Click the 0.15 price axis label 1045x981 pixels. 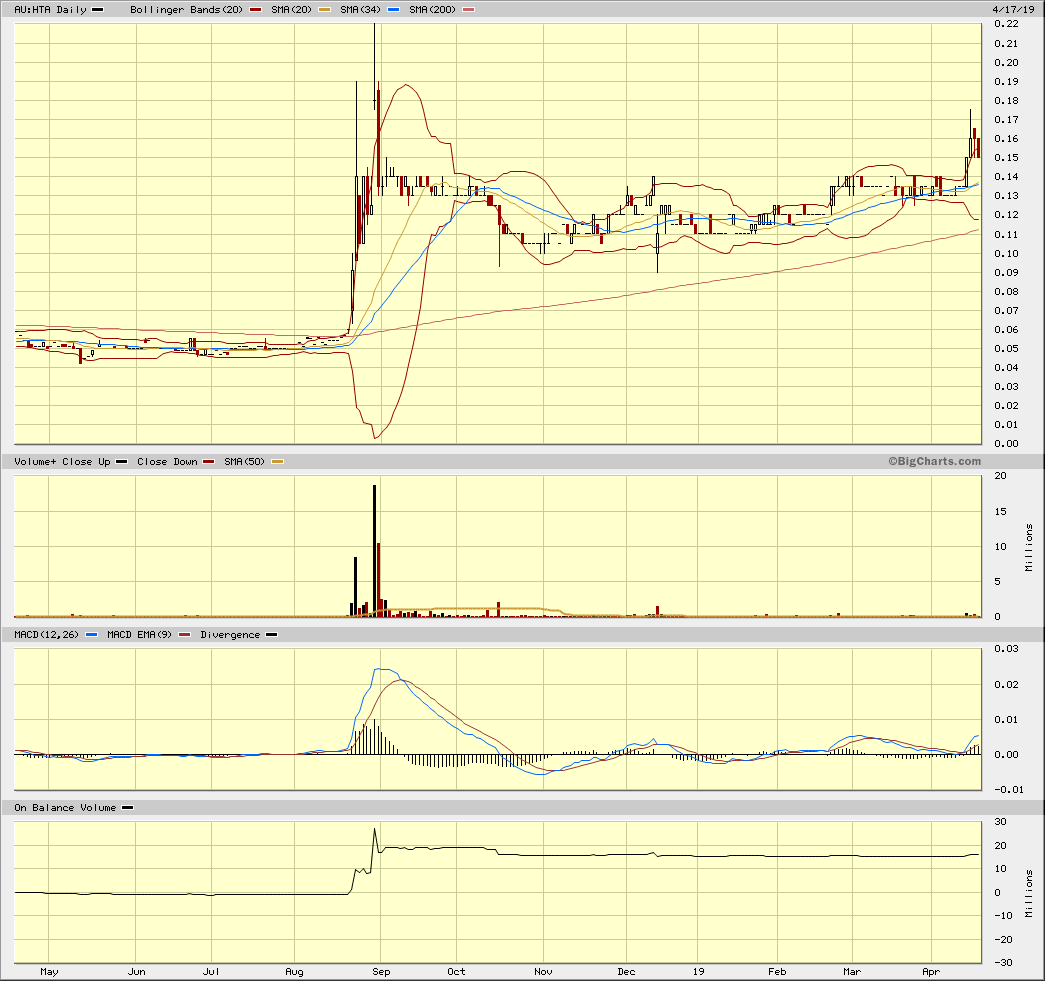pyautogui.click(x=1006, y=158)
